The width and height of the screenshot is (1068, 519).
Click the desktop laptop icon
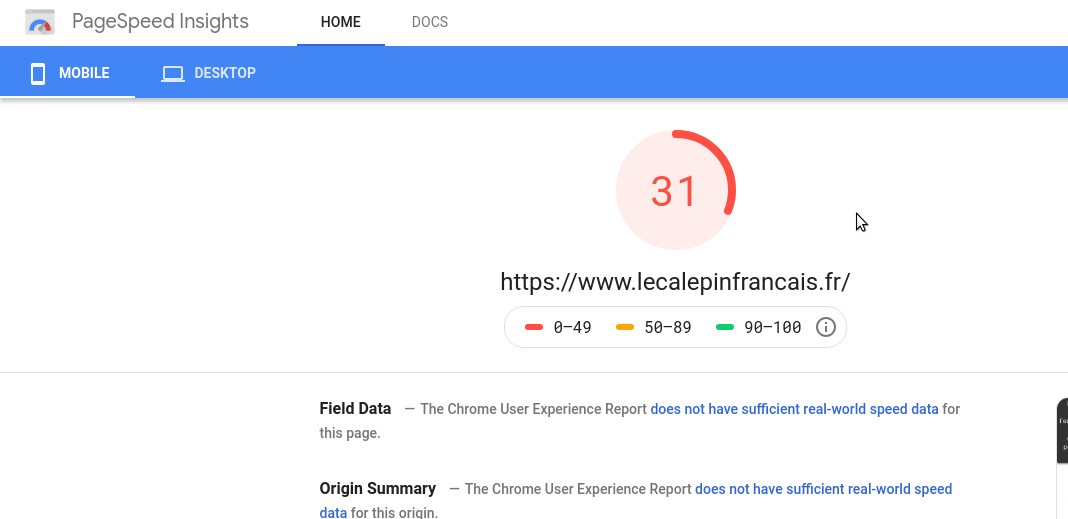tap(172, 73)
